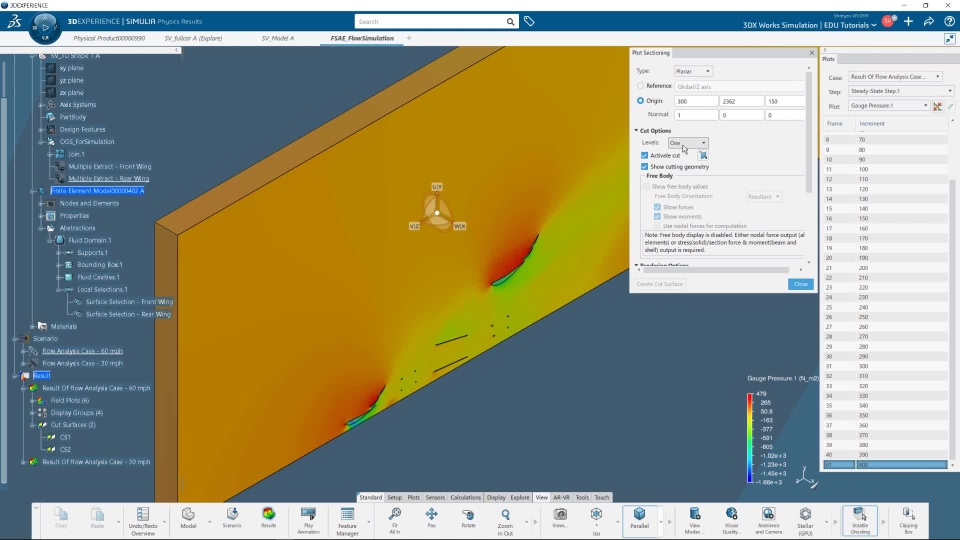This screenshot has height=540, width=960.
Task: Click the Plot Sectioning horizontal scrollbar
Action: (716, 269)
